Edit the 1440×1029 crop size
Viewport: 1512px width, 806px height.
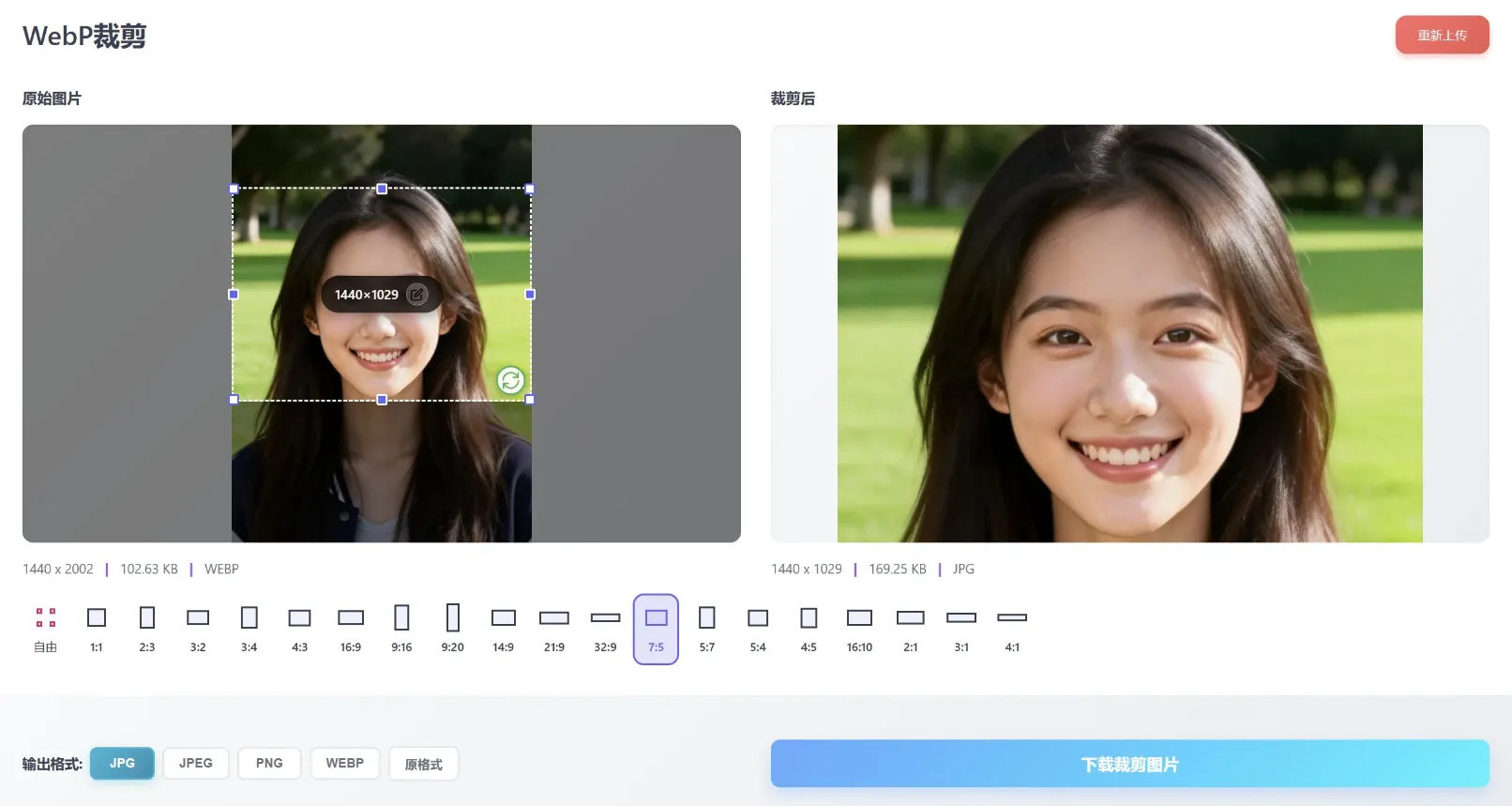pos(417,295)
